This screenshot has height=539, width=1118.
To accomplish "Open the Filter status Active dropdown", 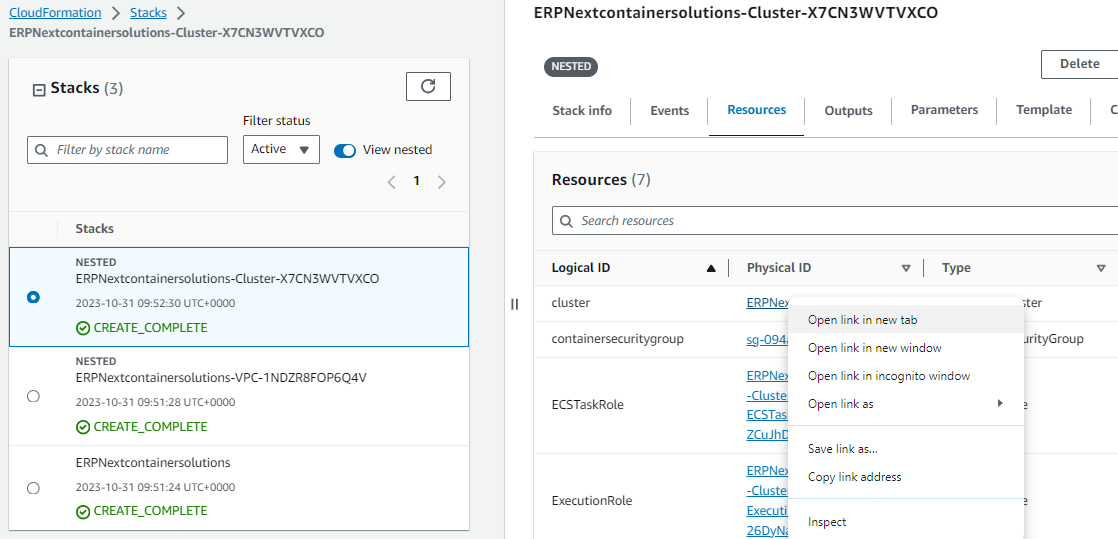I will [x=281, y=150].
